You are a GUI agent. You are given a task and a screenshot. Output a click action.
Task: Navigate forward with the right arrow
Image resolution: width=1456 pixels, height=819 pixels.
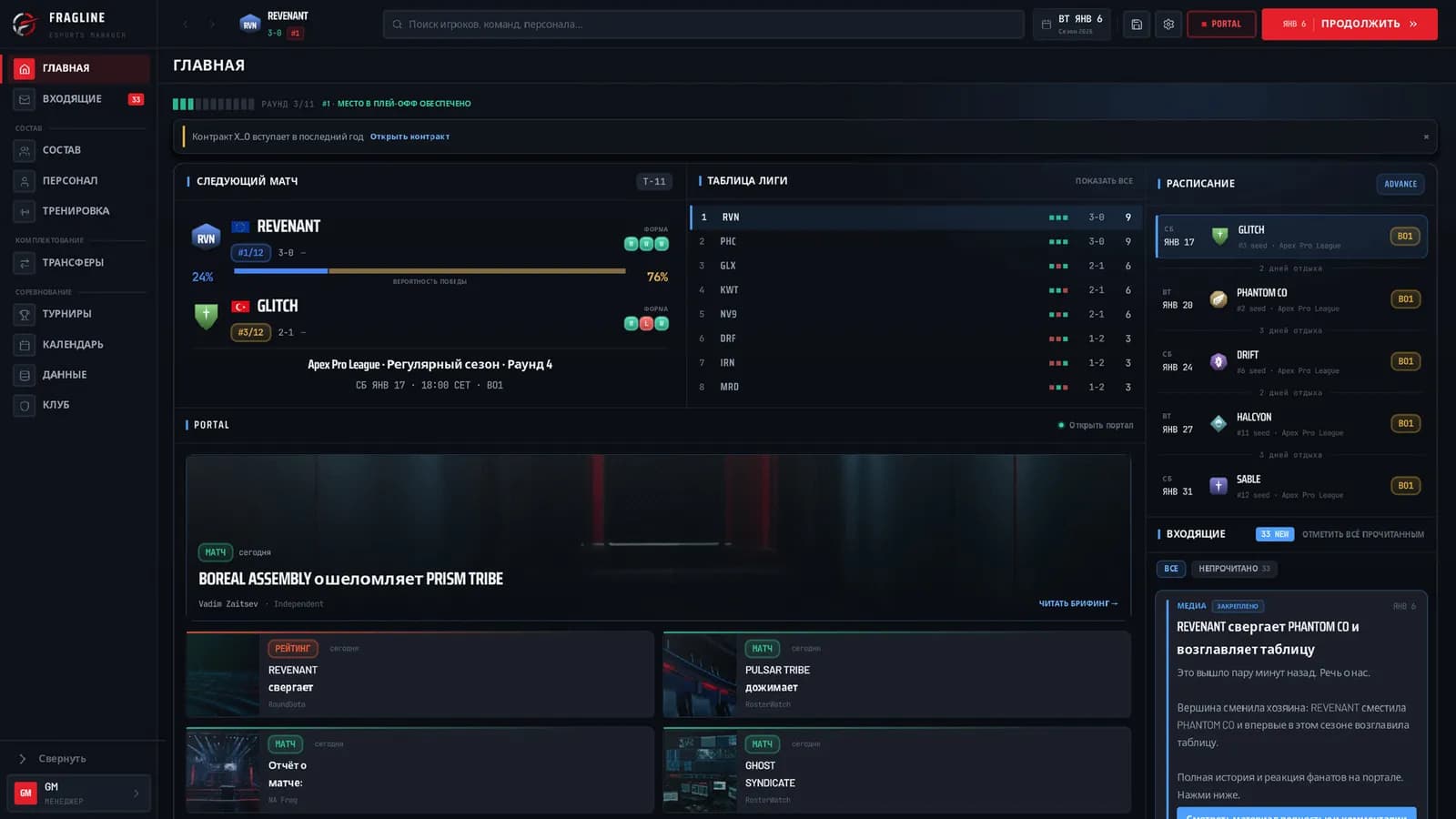tap(213, 25)
